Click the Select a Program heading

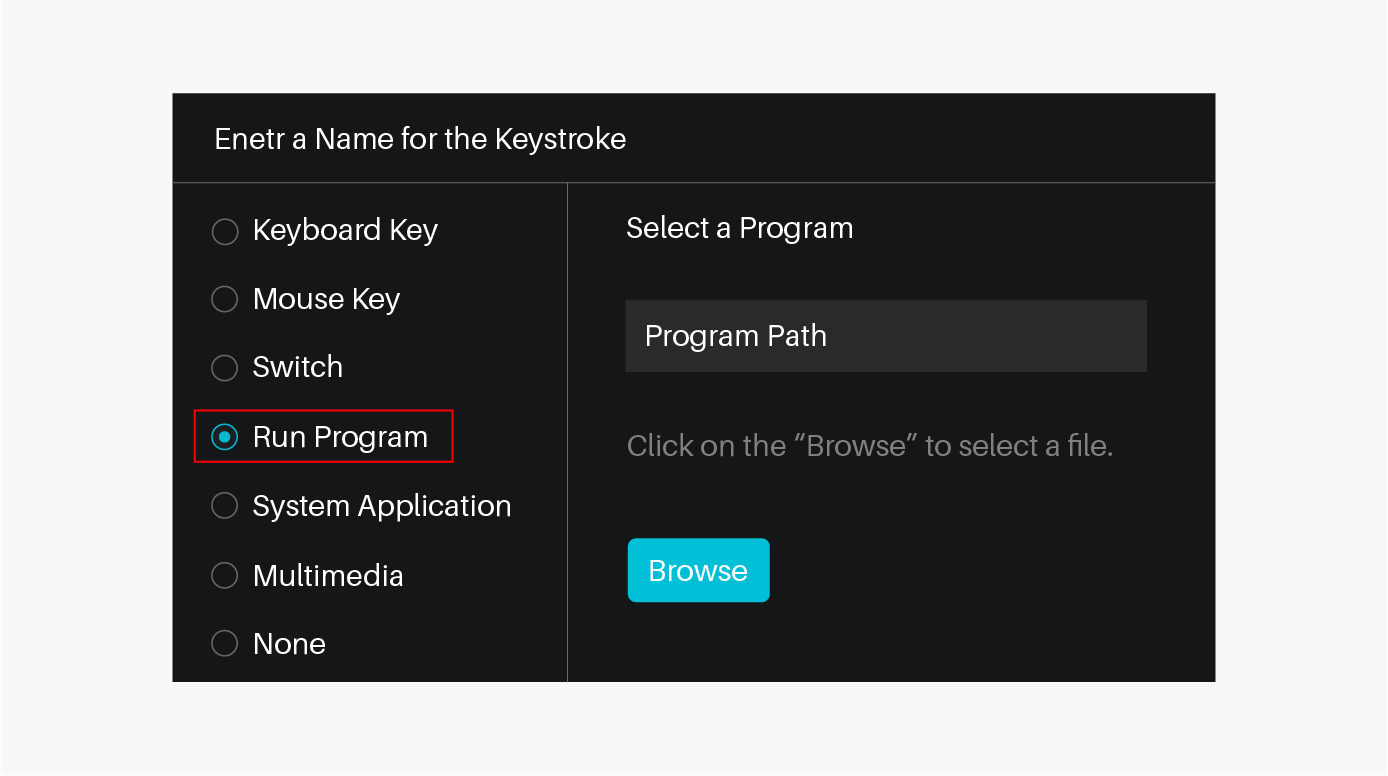click(739, 228)
